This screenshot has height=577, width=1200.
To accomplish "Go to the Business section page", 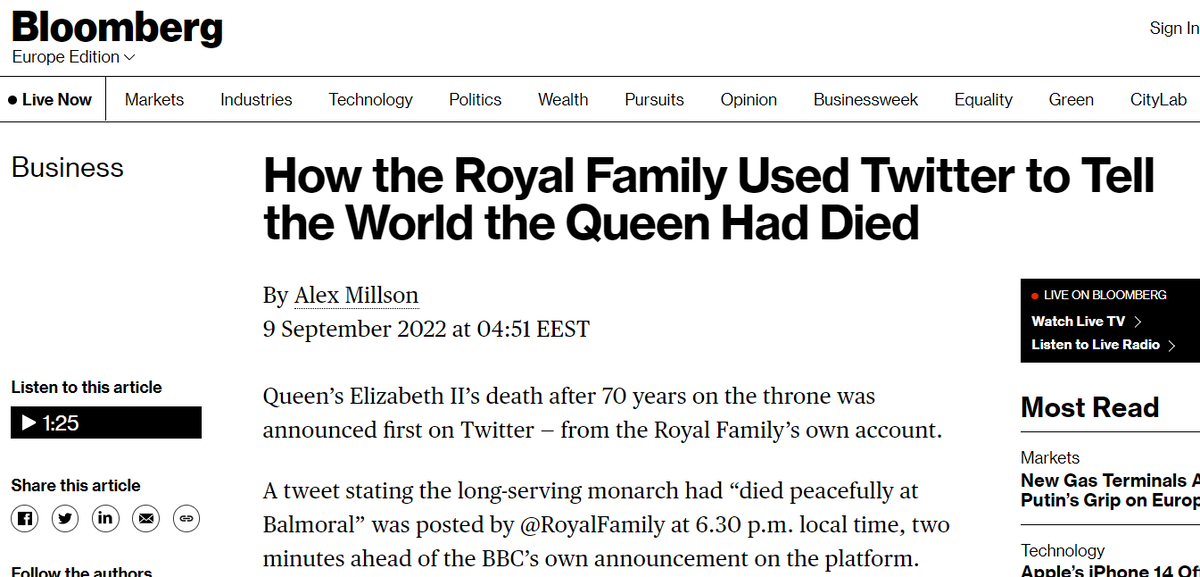I will 67,168.
